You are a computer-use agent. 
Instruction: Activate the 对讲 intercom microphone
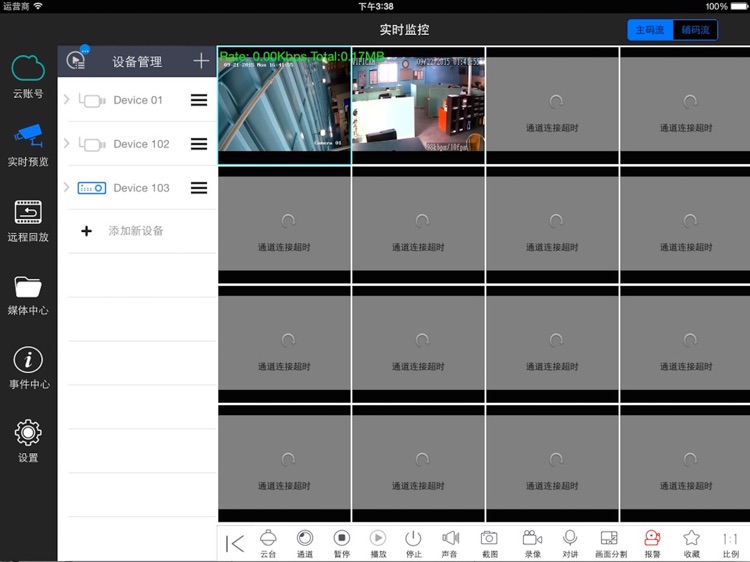click(570, 544)
